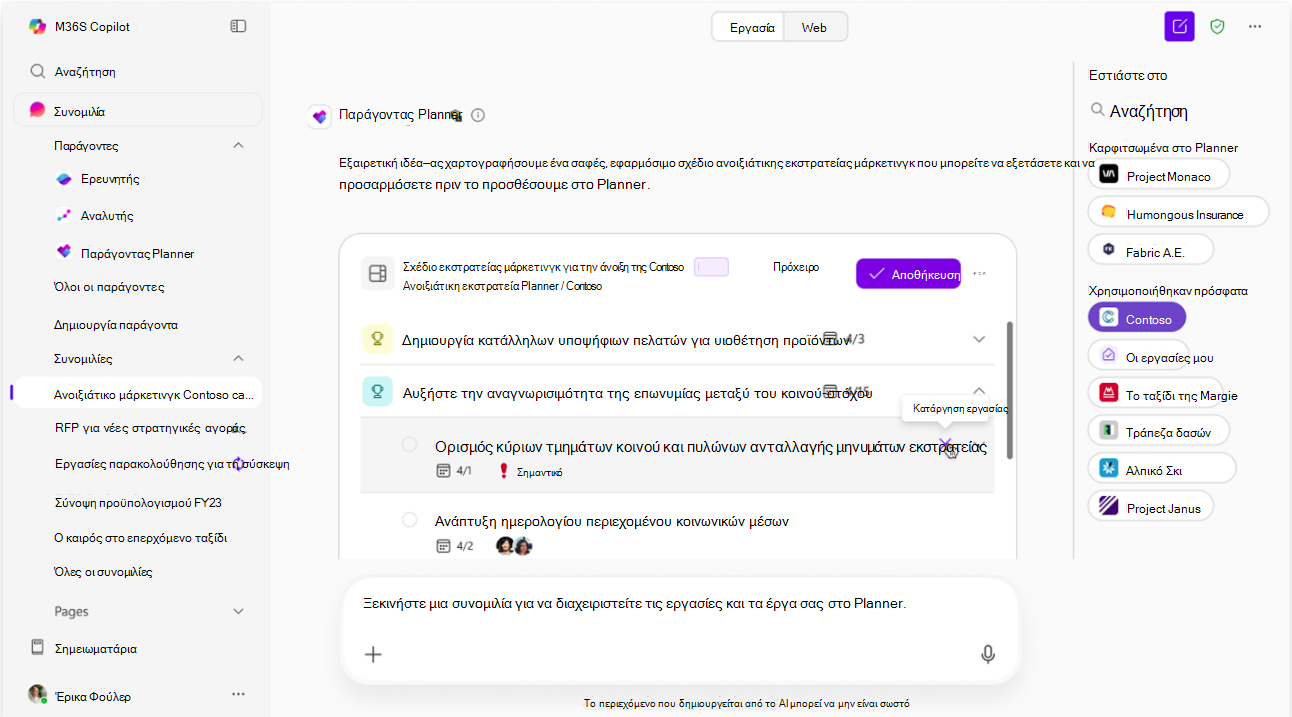Screen dimensions: 1292x717
Task: Open conversation Ανοιξιάτικο μάρκετινγκ Contoso
Action: coord(137,394)
